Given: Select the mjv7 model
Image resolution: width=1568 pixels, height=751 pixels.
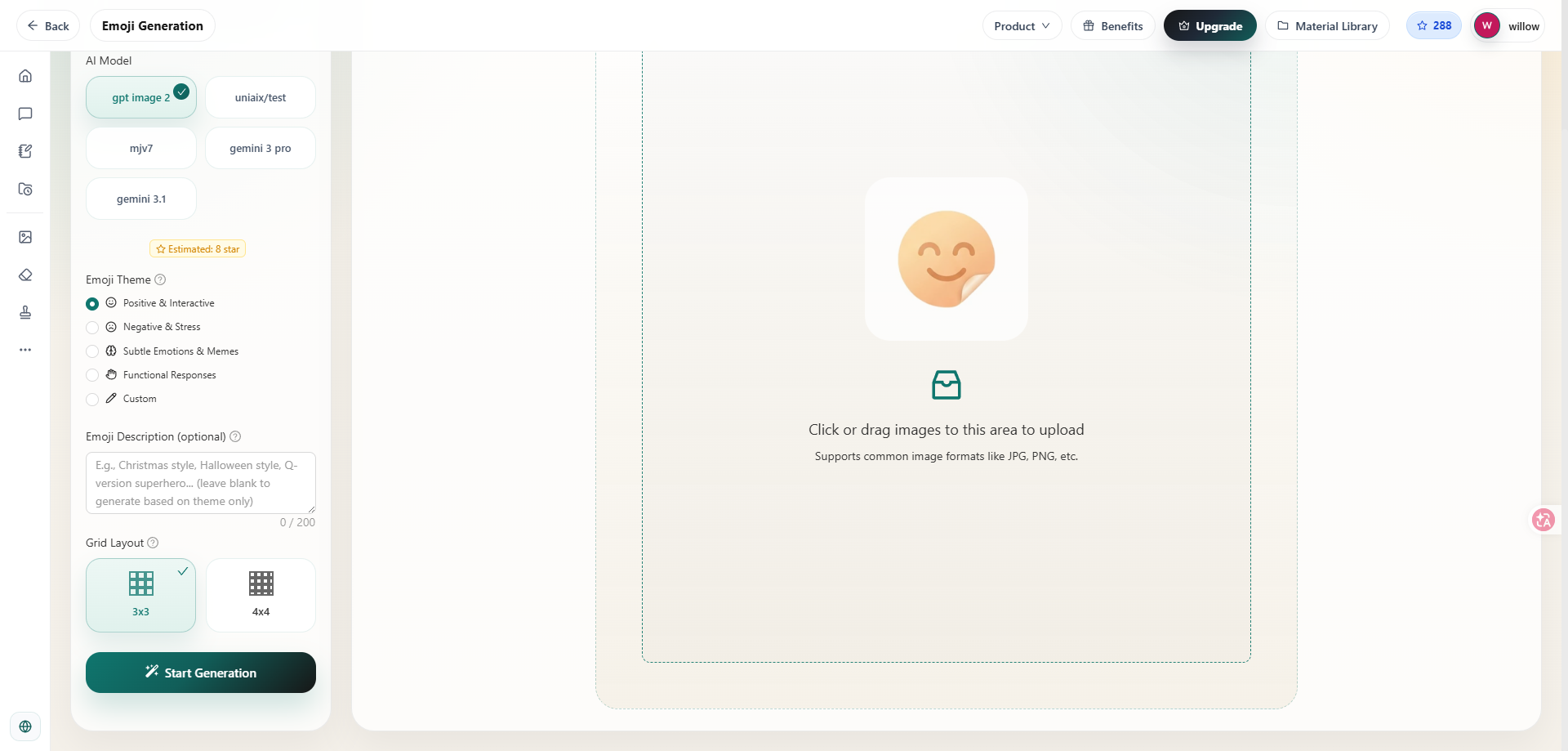Looking at the screenshot, I should [x=141, y=148].
